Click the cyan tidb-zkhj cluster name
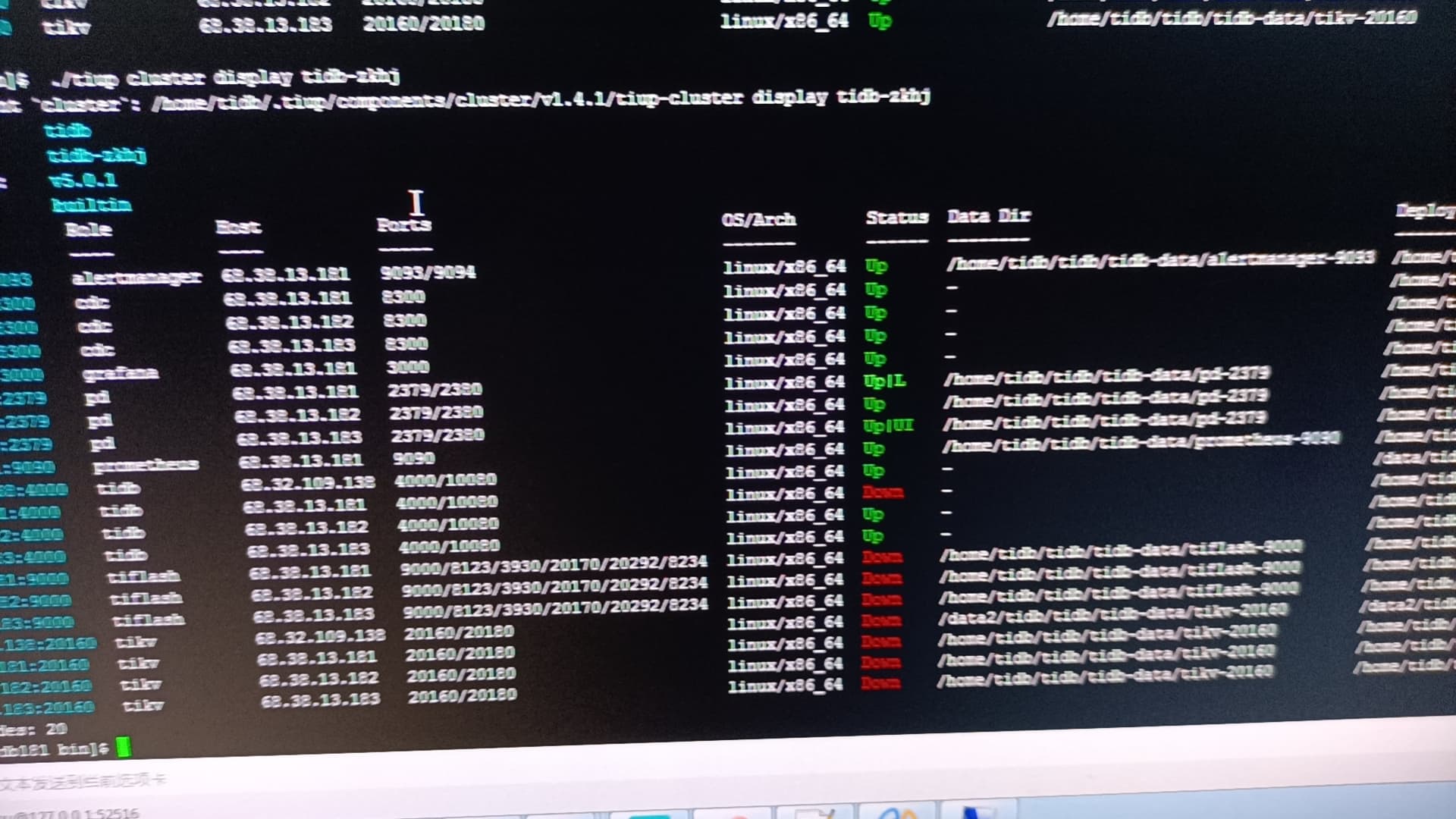The width and height of the screenshot is (1456, 819). (x=96, y=156)
